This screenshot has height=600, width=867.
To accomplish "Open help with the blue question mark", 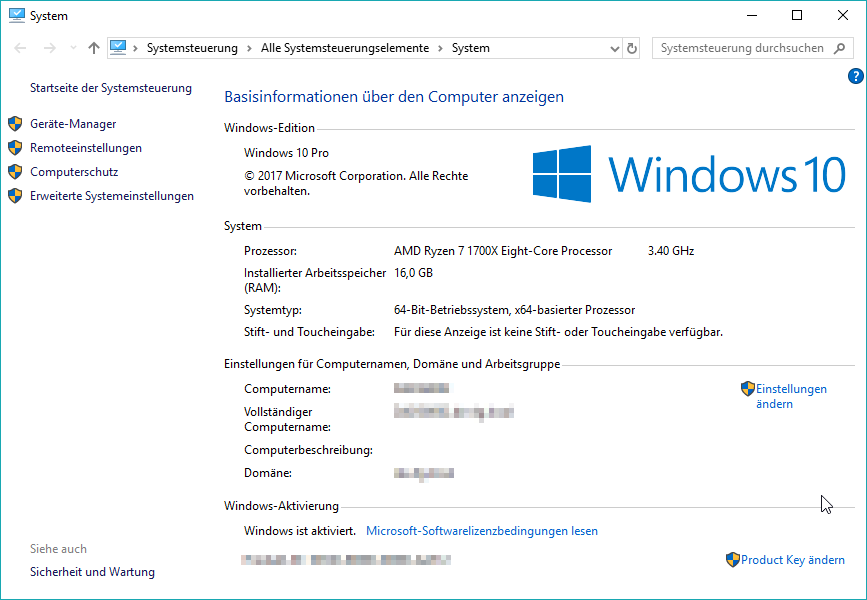I will [x=855, y=76].
